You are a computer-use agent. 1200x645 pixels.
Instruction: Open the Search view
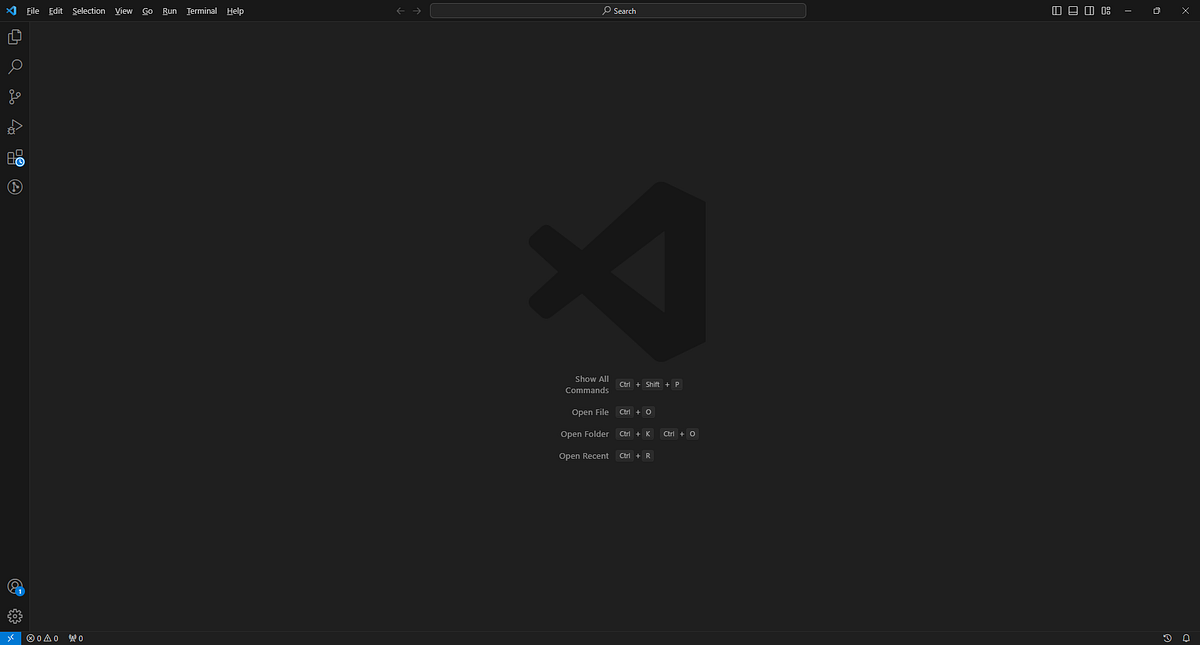point(14,66)
